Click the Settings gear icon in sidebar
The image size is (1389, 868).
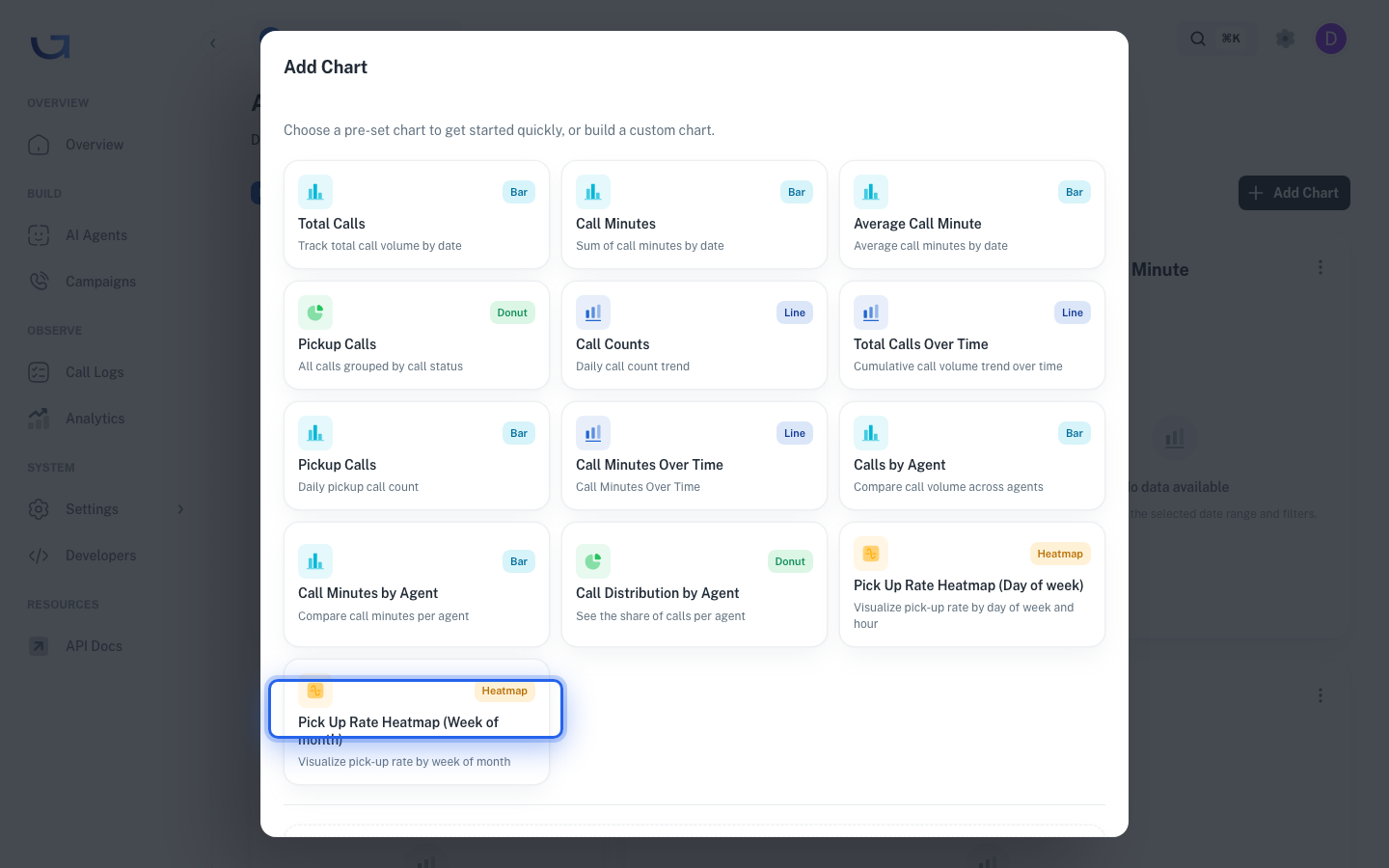(39, 509)
